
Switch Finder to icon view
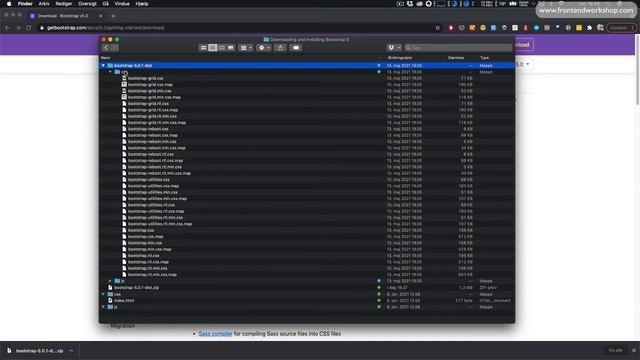click(203, 48)
